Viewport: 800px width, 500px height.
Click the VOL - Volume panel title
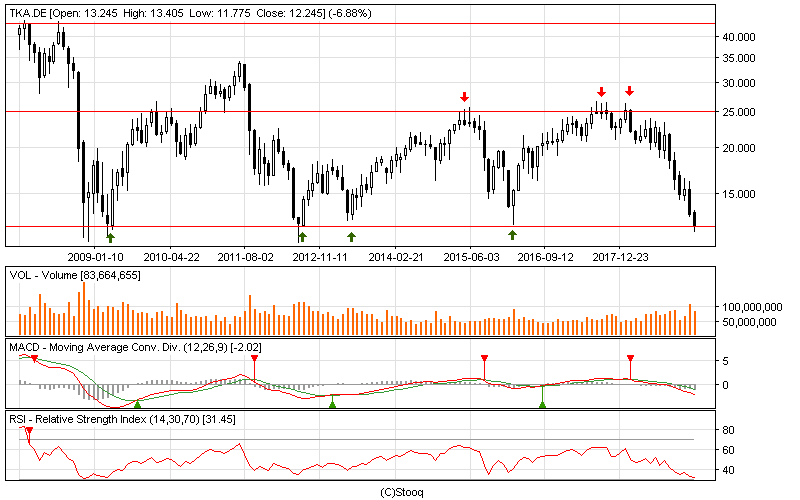pos(75,276)
